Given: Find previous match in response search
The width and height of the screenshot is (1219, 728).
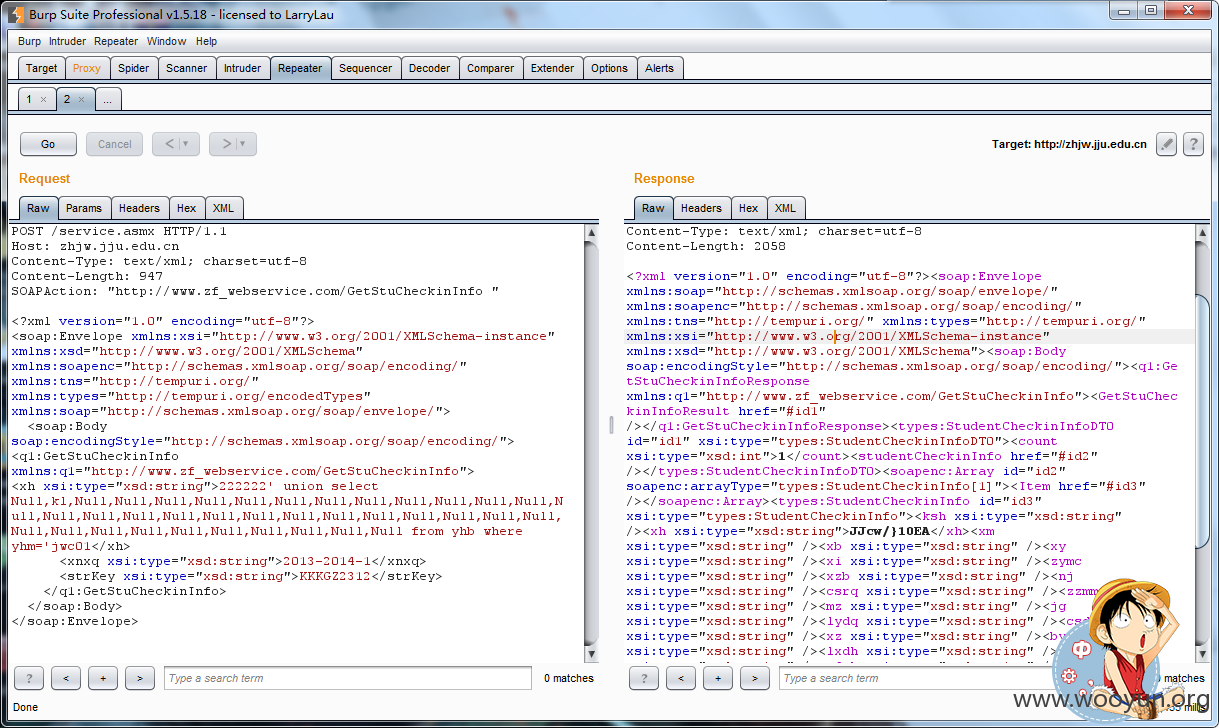Looking at the screenshot, I should tap(681, 678).
